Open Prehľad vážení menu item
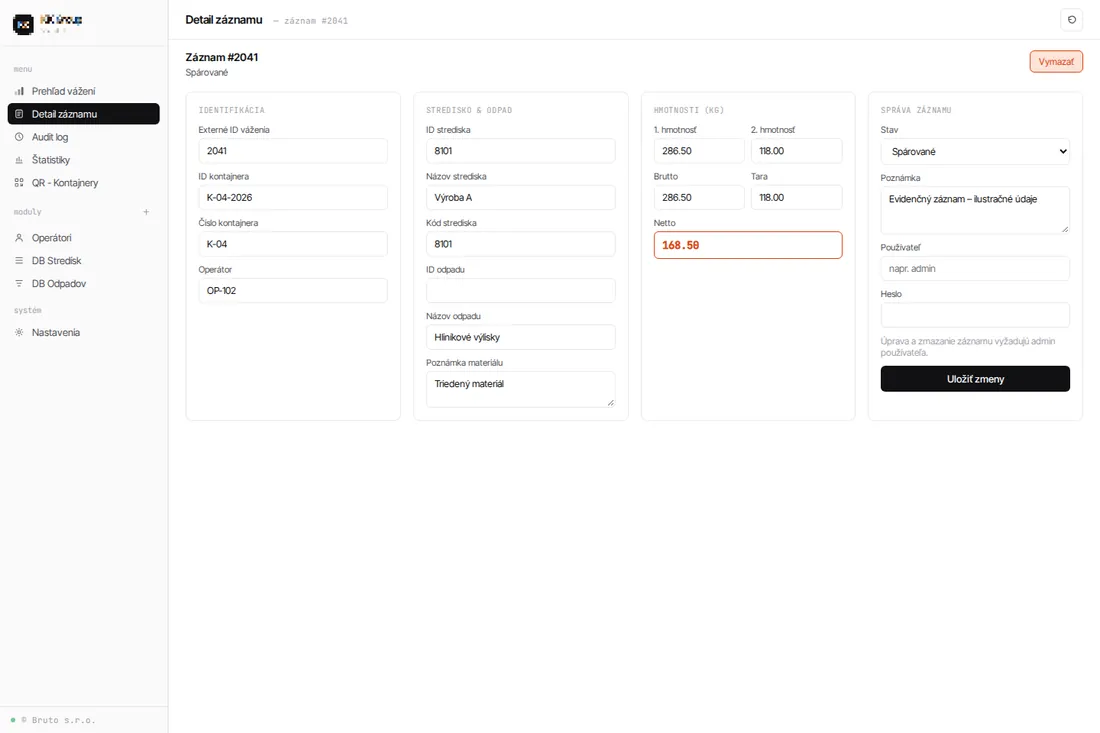 point(83,91)
